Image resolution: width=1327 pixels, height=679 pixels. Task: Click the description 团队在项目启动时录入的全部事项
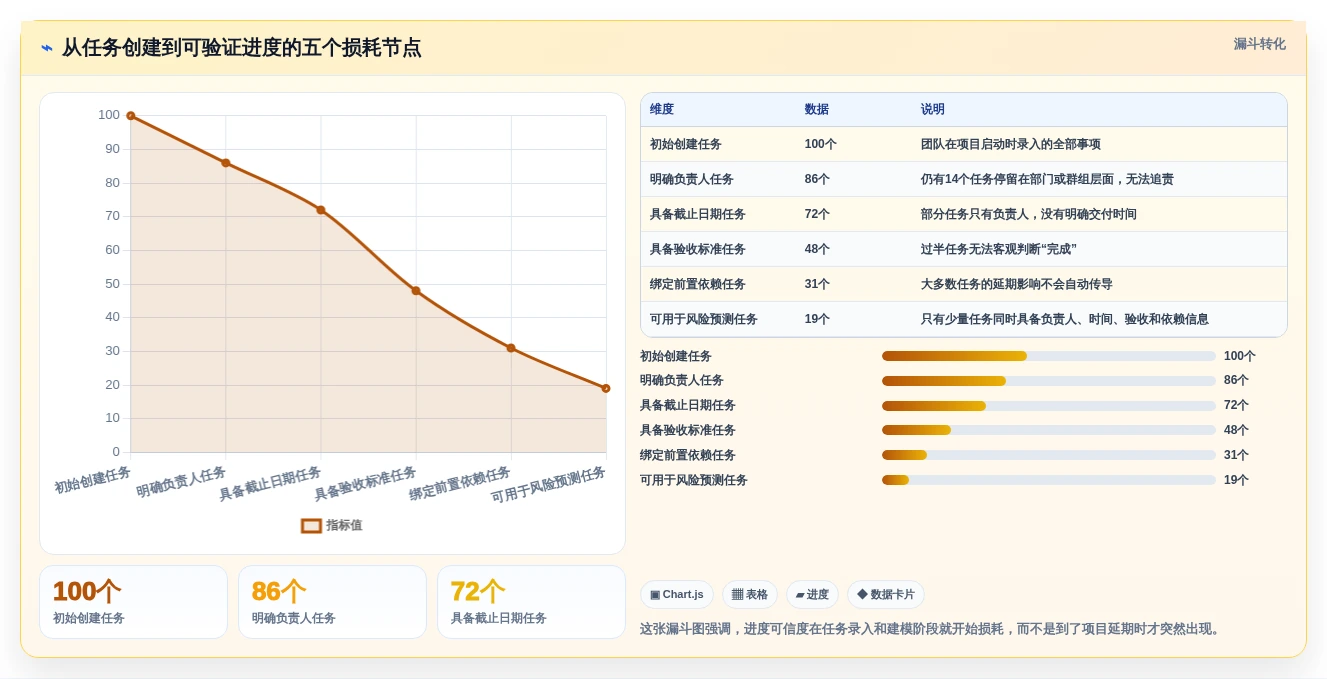(x=1011, y=144)
